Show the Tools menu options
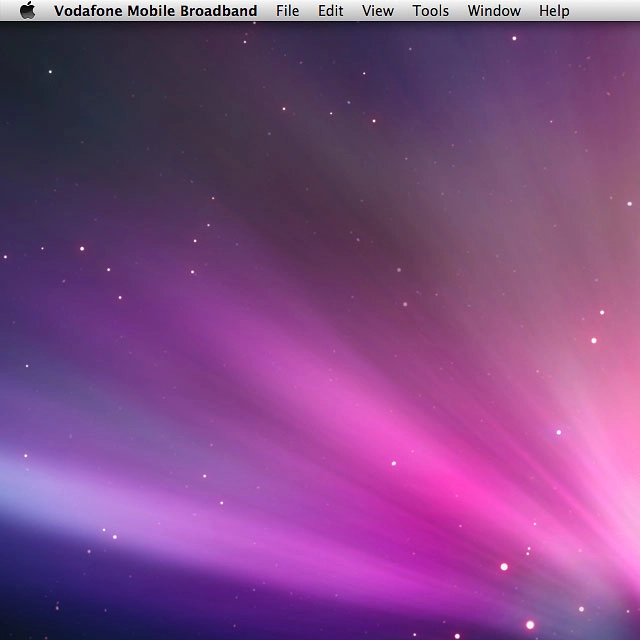Screen dimensions: 640x640 point(430,11)
